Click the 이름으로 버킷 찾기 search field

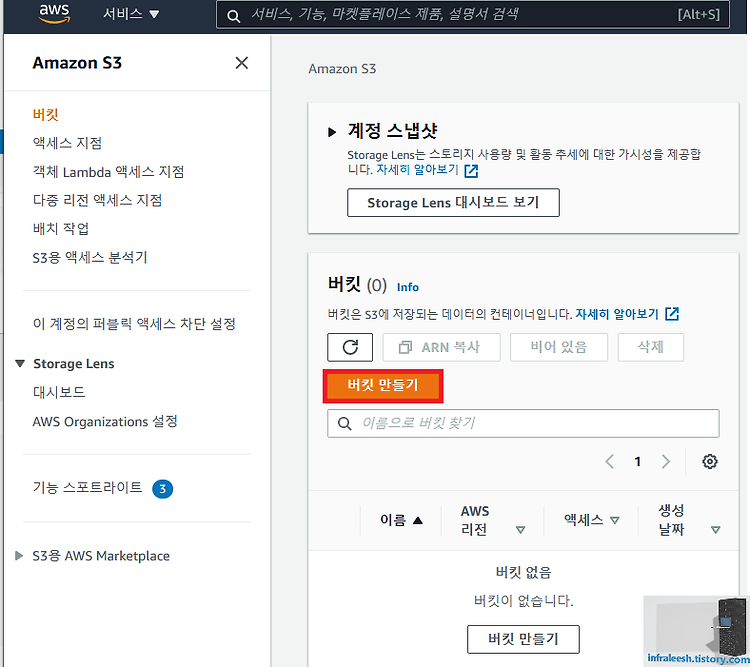tap(523, 423)
